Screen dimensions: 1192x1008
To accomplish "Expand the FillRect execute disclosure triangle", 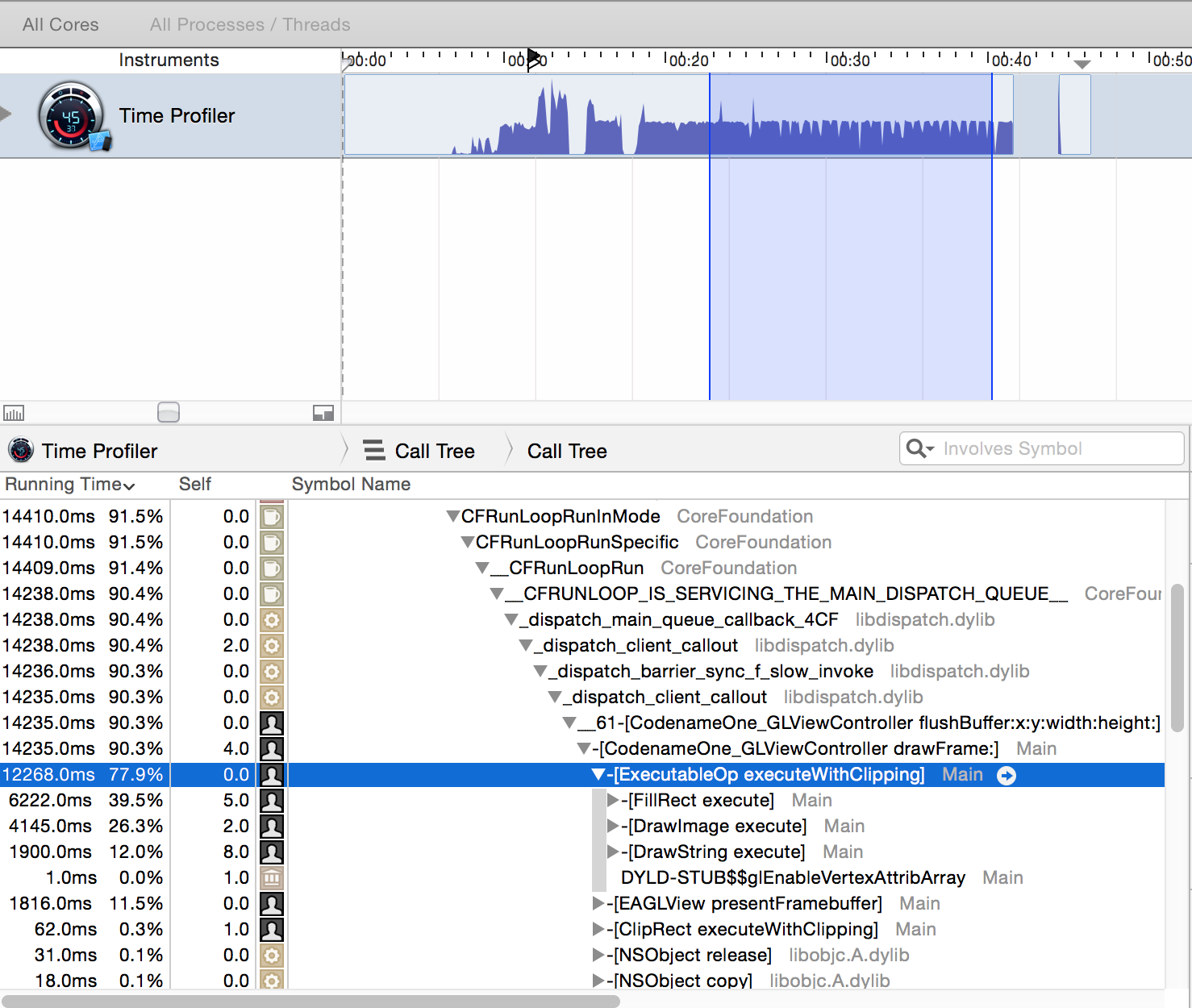I will 611,800.
